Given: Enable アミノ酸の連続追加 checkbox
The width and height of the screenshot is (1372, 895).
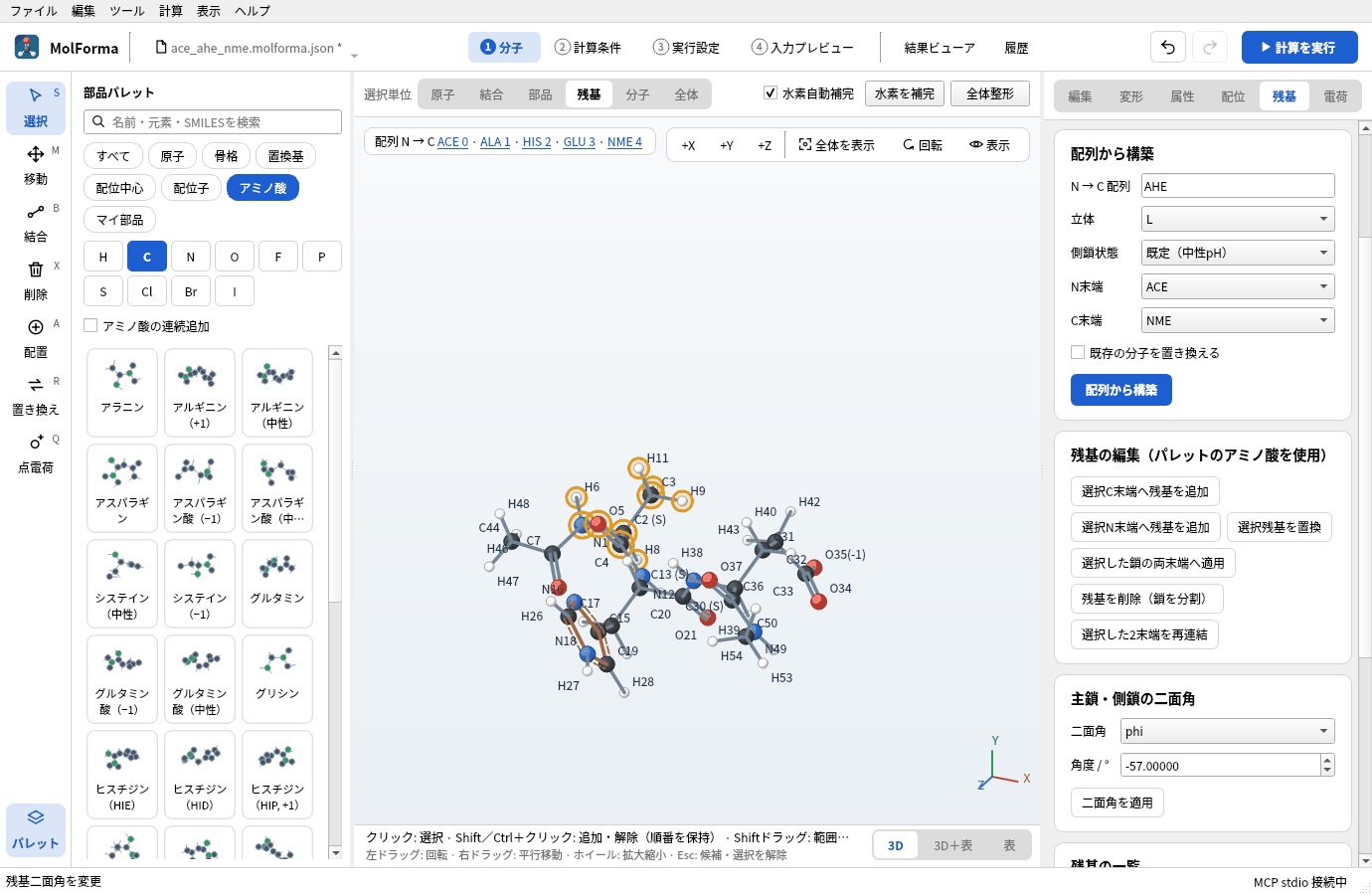Looking at the screenshot, I should 90,325.
